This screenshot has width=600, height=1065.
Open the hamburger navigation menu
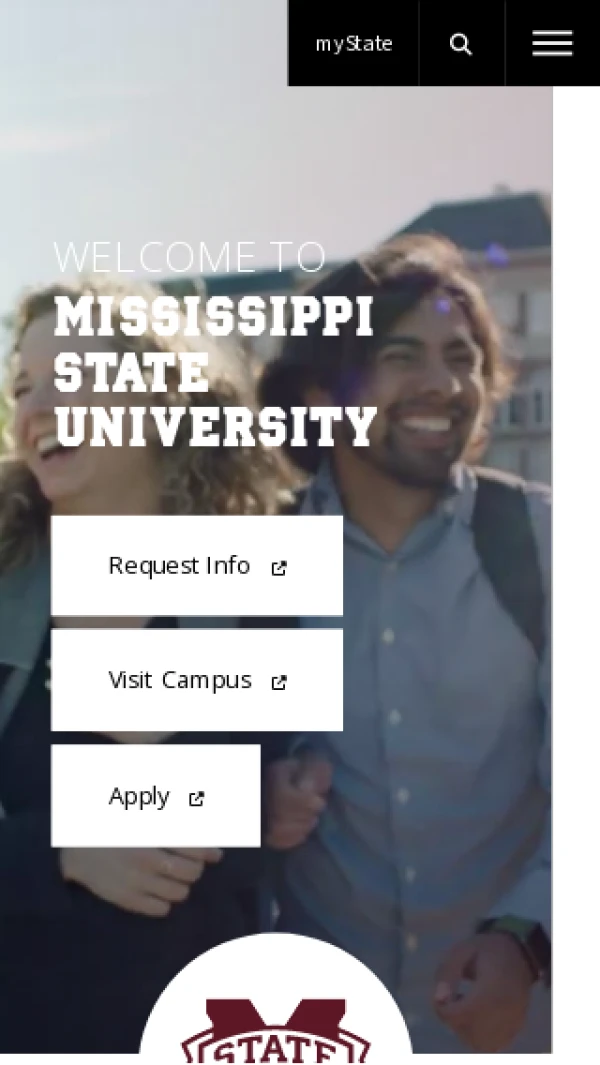point(552,43)
